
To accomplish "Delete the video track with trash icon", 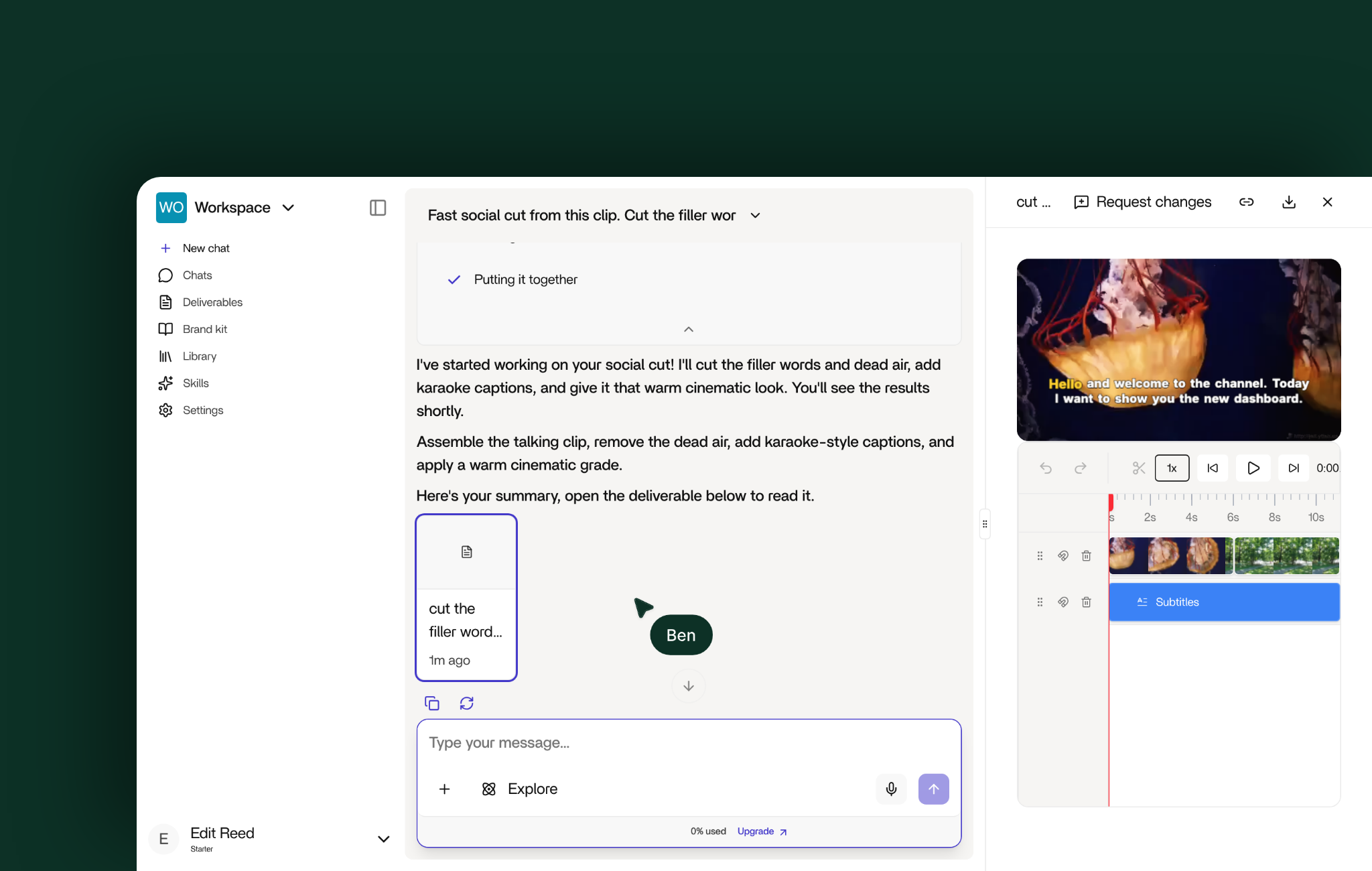I will [x=1087, y=555].
